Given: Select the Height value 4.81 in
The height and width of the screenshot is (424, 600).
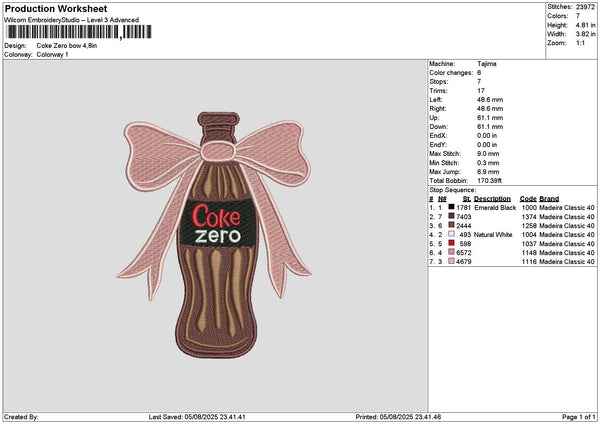Looking at the screenshot, I should (585, 25).
